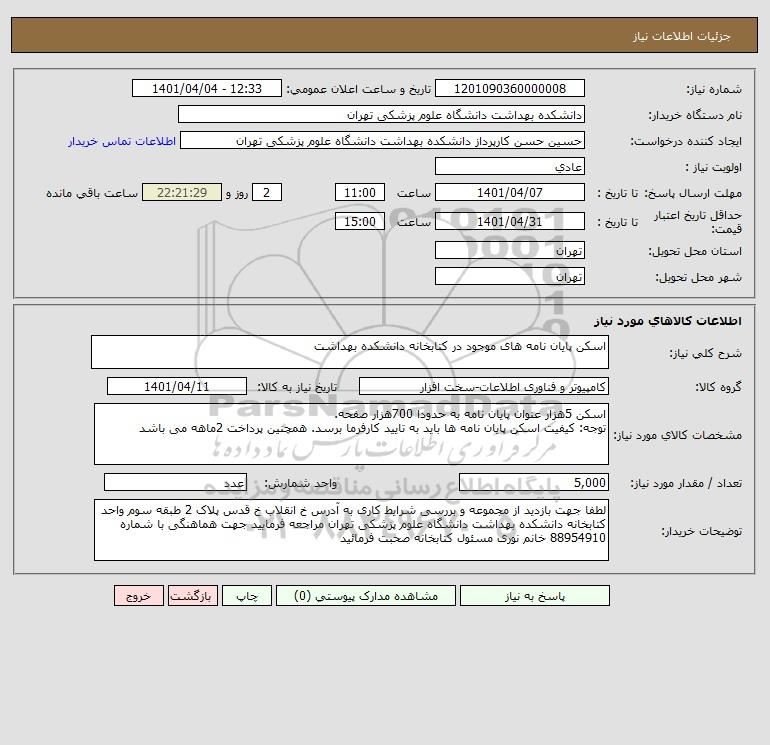
Task: Click the شماره نیاز label
Action: [x=714, y=89]
